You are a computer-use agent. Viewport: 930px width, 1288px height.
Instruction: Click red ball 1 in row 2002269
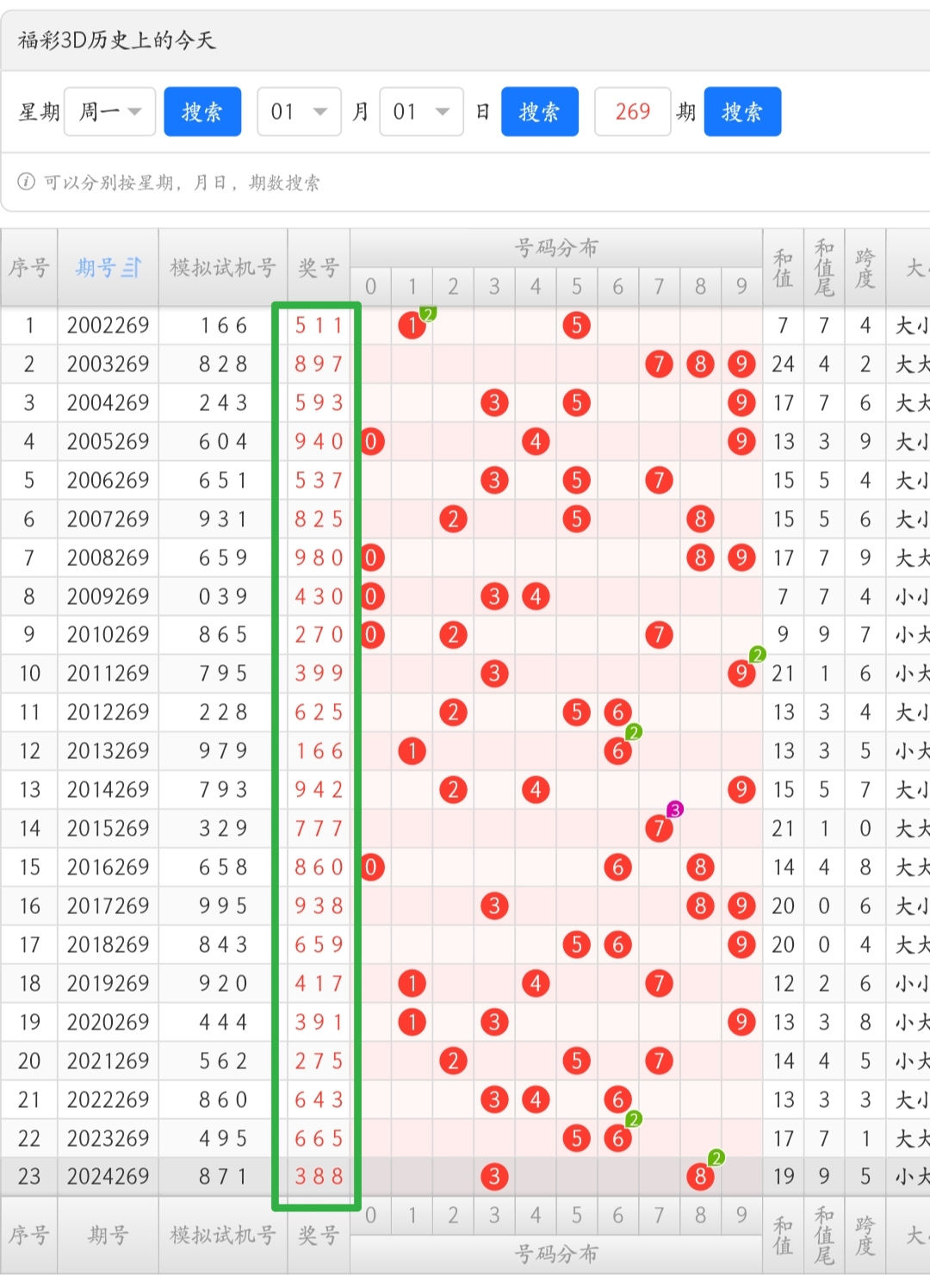tap(412, 326)
